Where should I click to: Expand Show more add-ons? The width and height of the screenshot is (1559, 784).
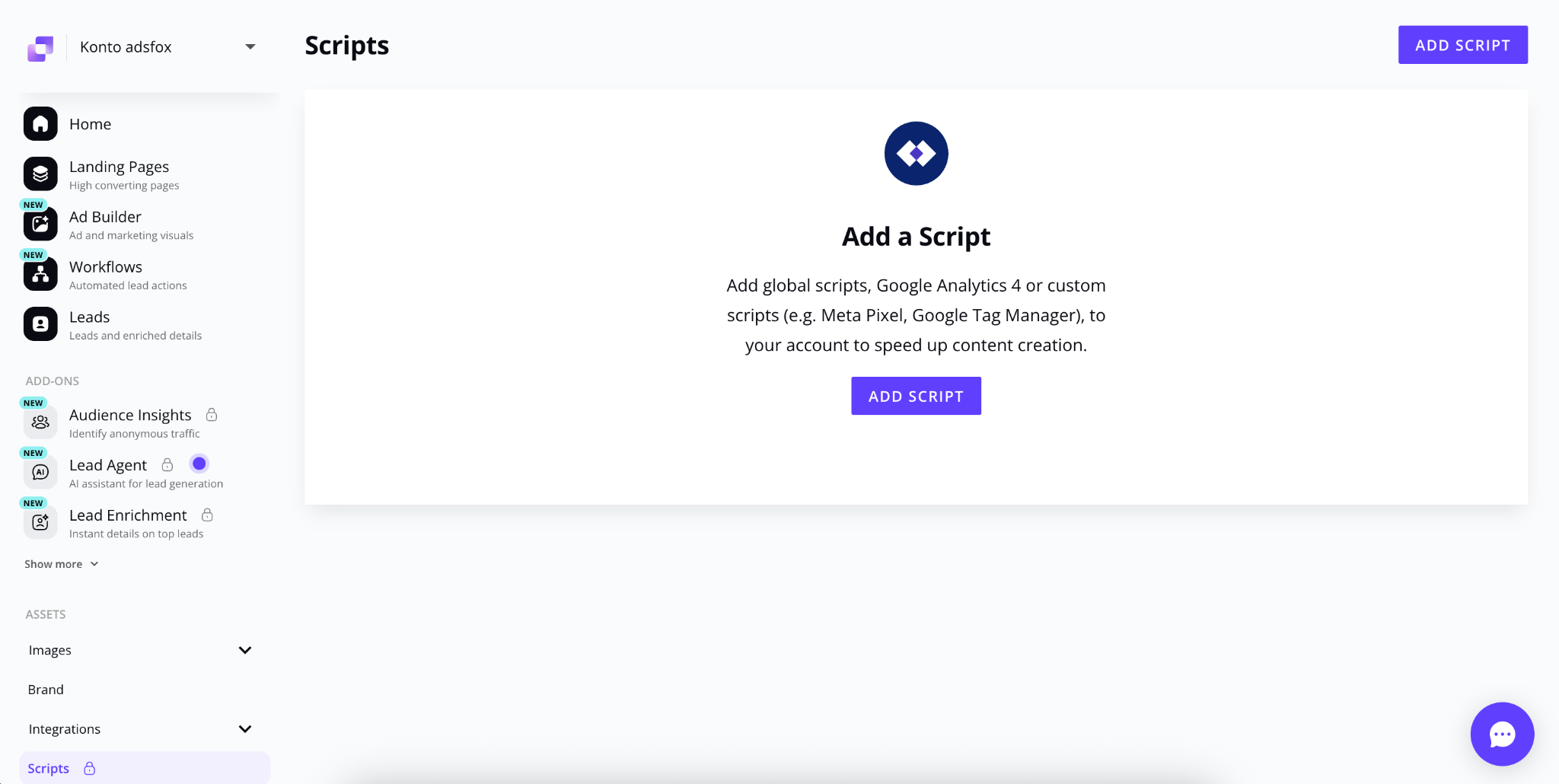(x=61, y=564)
